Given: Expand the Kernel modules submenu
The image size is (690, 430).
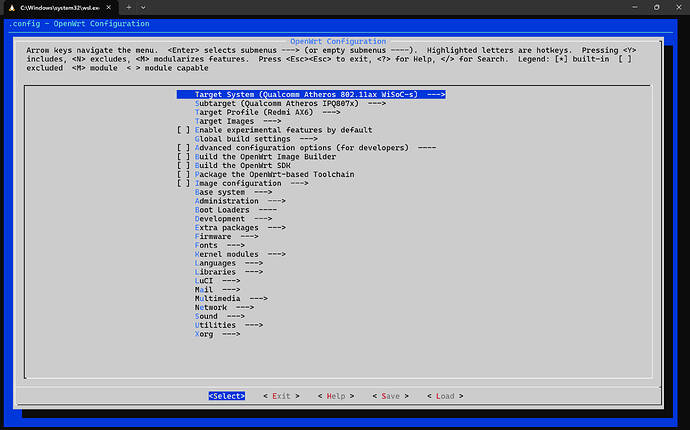Looking at the screenshot, I should coord(240,254).
